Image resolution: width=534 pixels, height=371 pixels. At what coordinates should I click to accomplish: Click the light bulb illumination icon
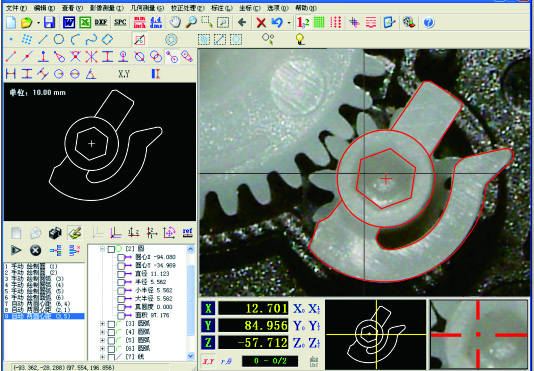[299, 40]
